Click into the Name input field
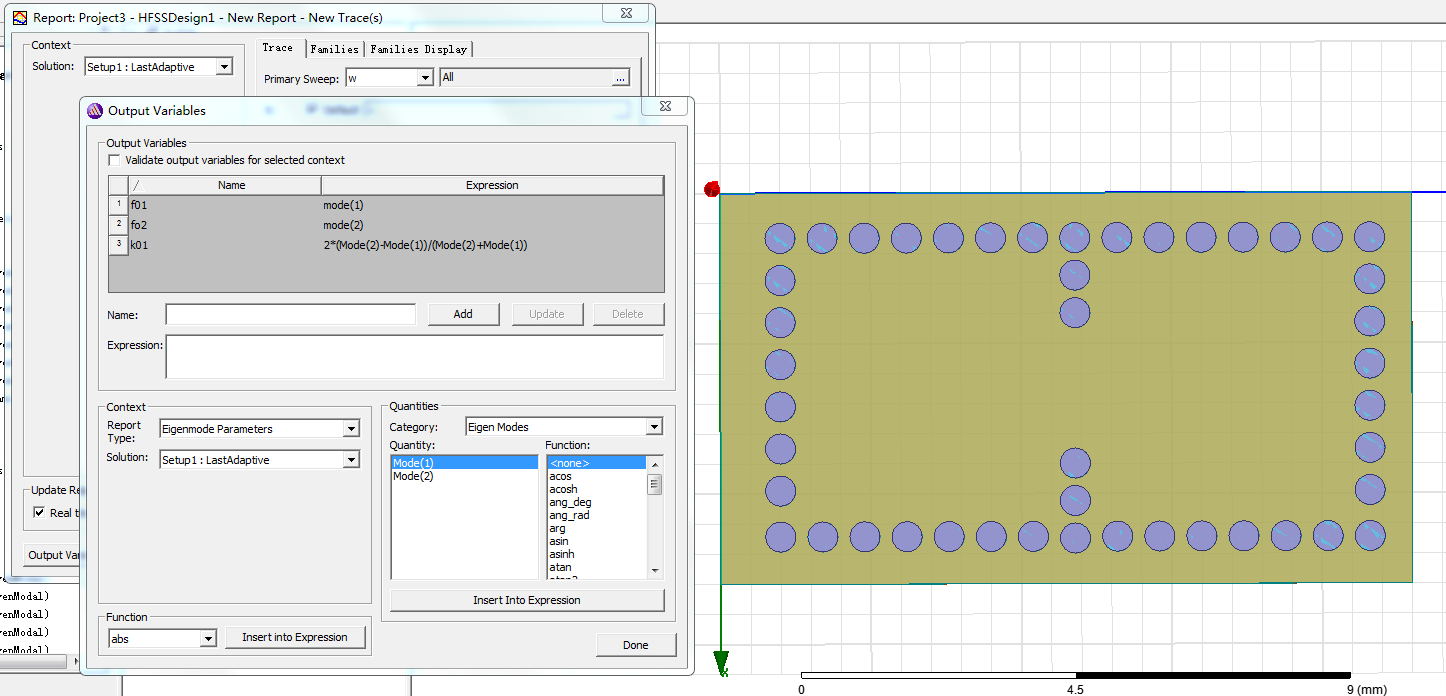 point(291,314)
